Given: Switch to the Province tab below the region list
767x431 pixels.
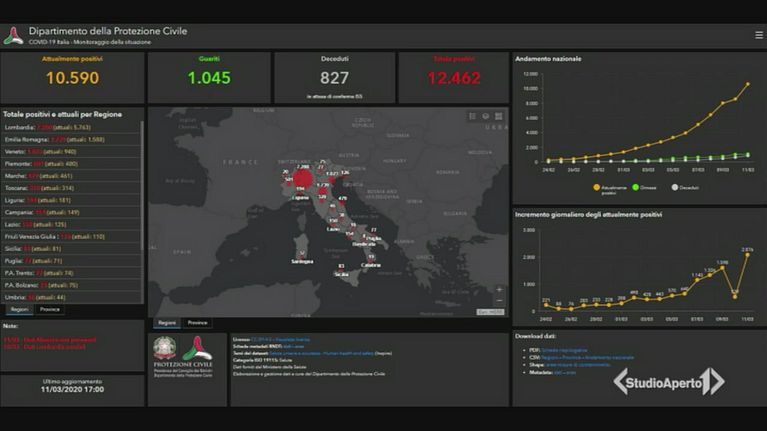Looking at the screenshot, I should click(49, 310).
